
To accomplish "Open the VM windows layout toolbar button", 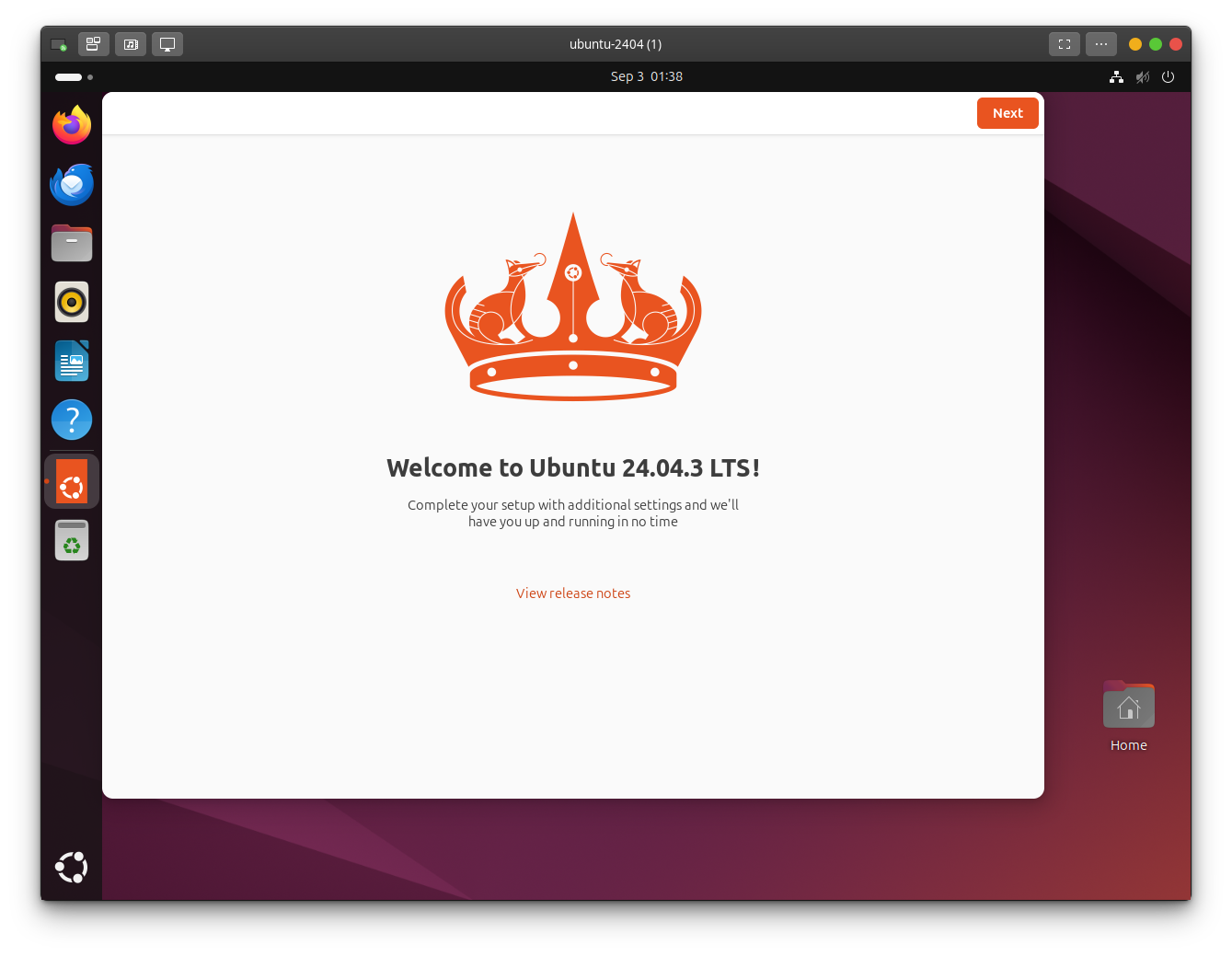I will [x=93, y=44].
